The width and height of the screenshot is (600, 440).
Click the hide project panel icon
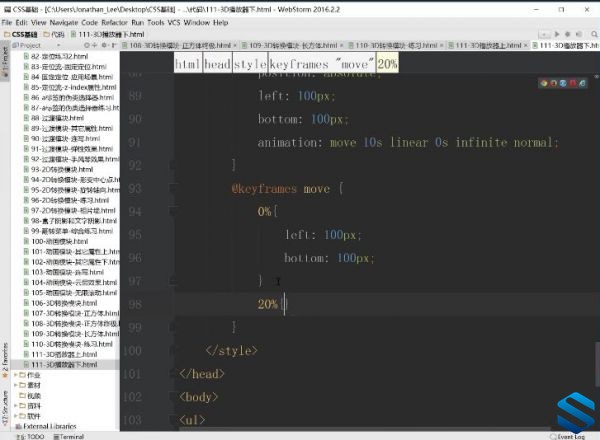[114, 45]
